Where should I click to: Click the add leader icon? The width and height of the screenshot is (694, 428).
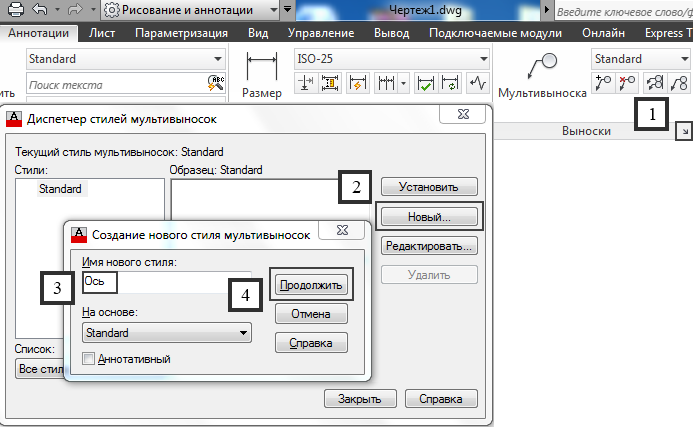click(x=603, y=83)
